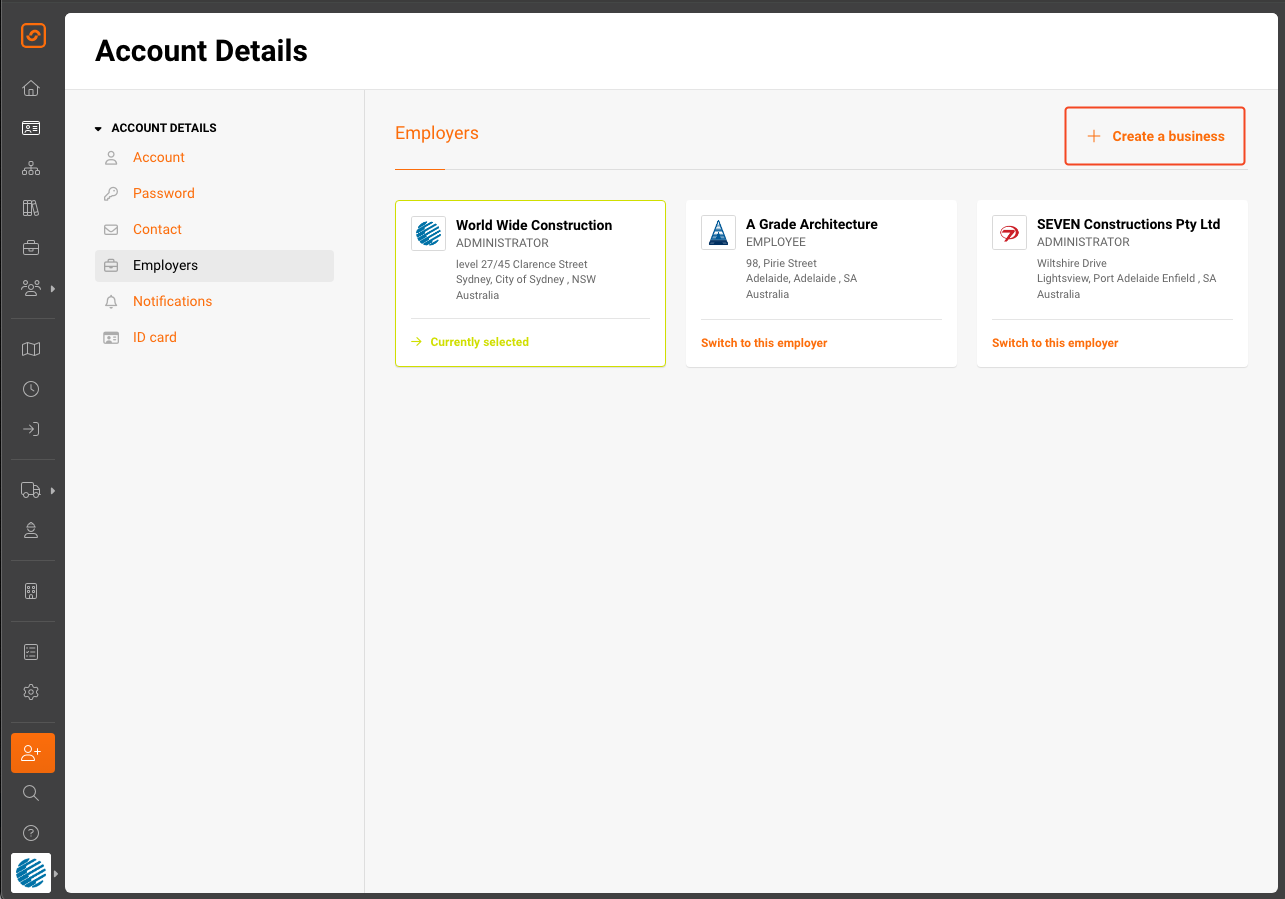Open the clock timesheets icon
1285x899 pixels.
click(31, 388)
